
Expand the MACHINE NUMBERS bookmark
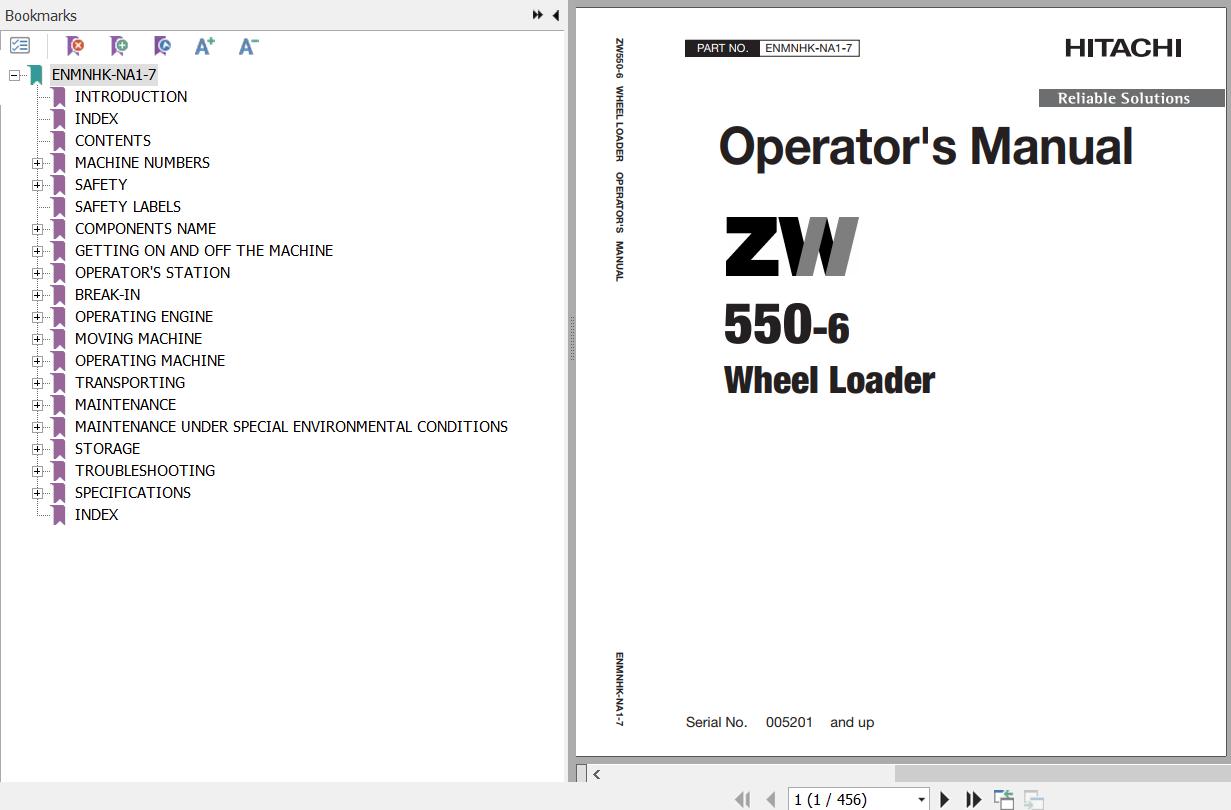[37, 163]
